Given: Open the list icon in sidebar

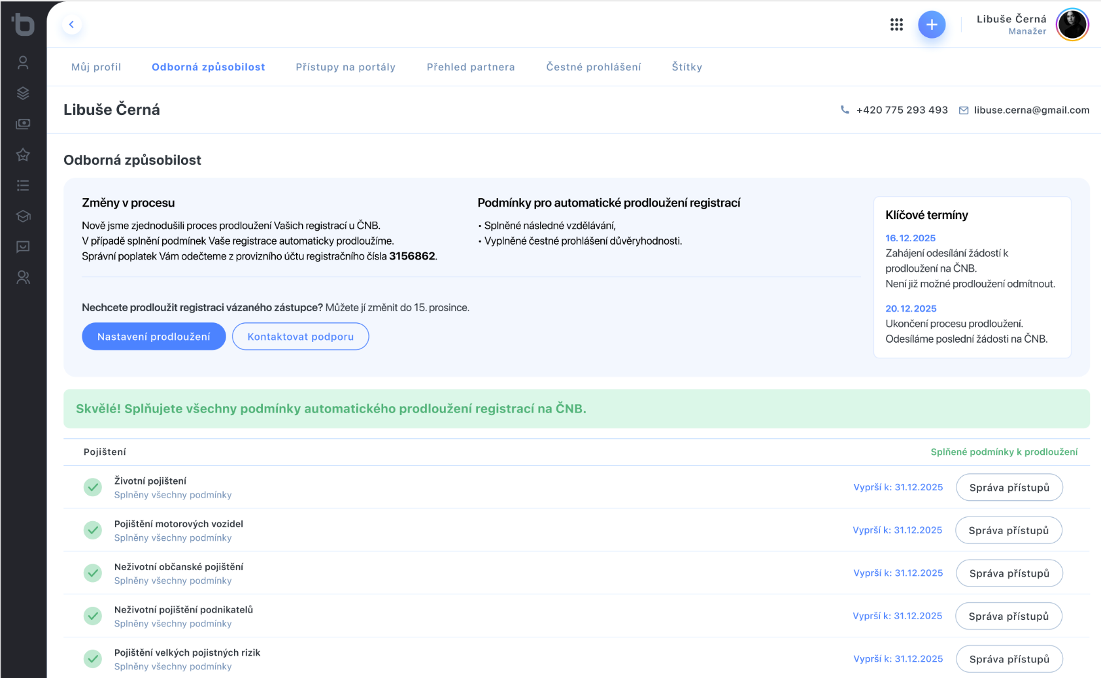Looking at the screenshot, I should point(23,185).
